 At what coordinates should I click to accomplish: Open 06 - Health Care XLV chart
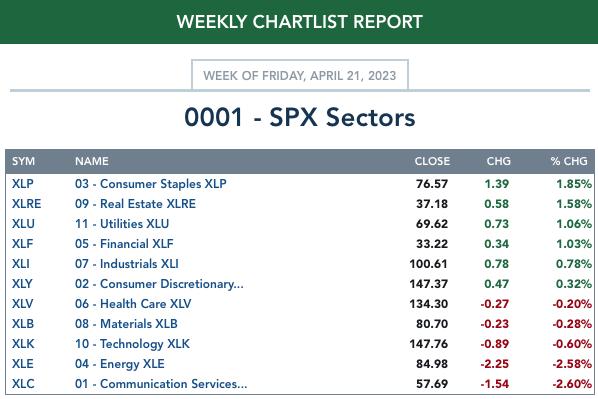click(x=133, y=304)
